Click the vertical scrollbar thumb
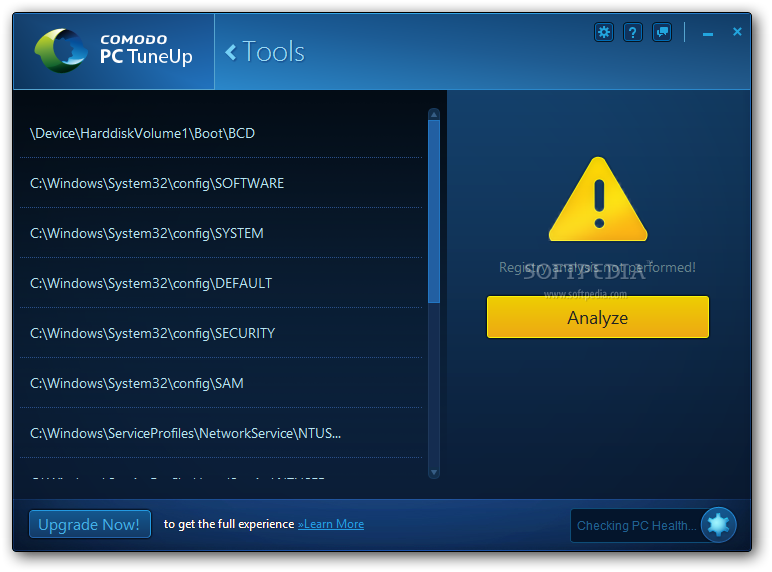The image size is (772, 572). [434, 212]
